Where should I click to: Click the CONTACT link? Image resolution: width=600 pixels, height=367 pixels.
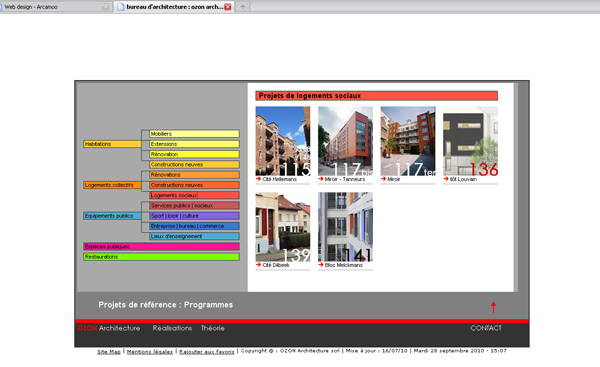[486, 328]
